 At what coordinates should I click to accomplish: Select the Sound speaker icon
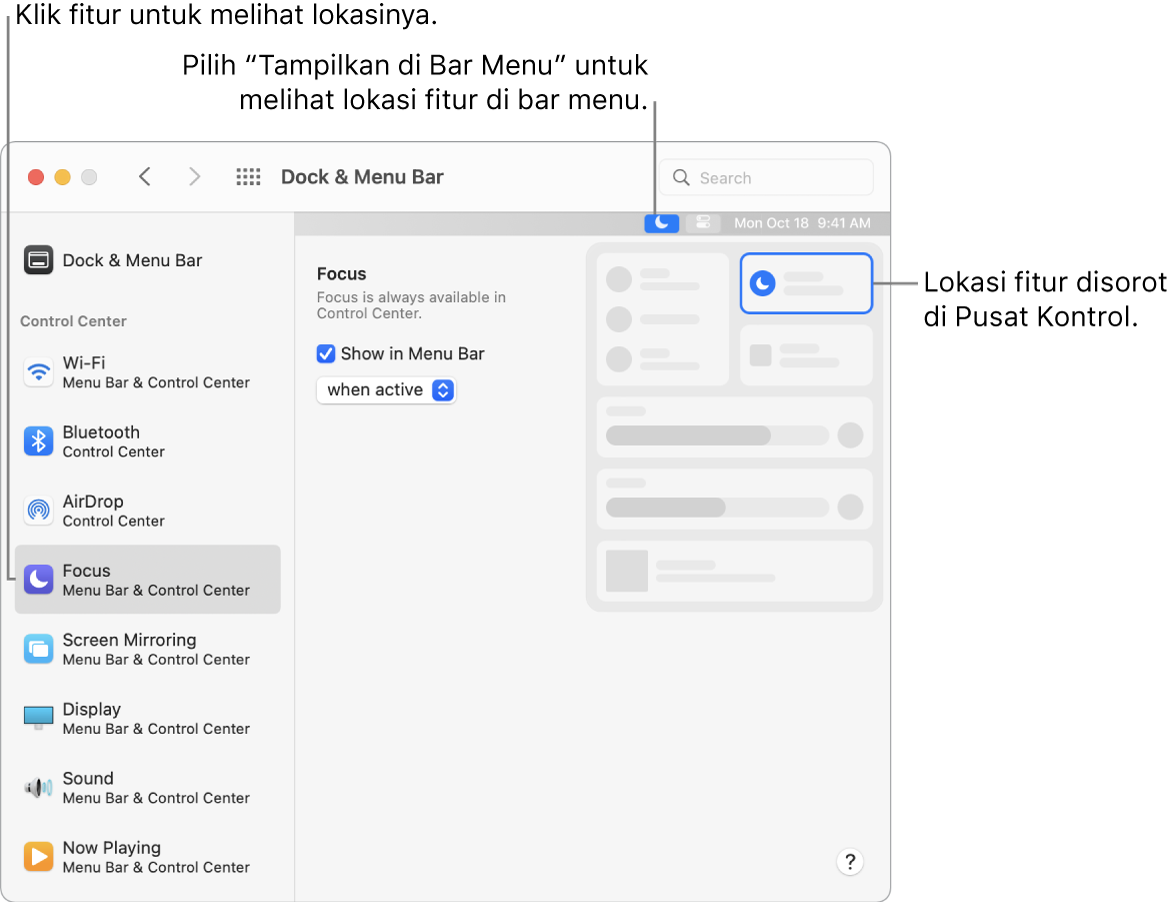(38, 787)
